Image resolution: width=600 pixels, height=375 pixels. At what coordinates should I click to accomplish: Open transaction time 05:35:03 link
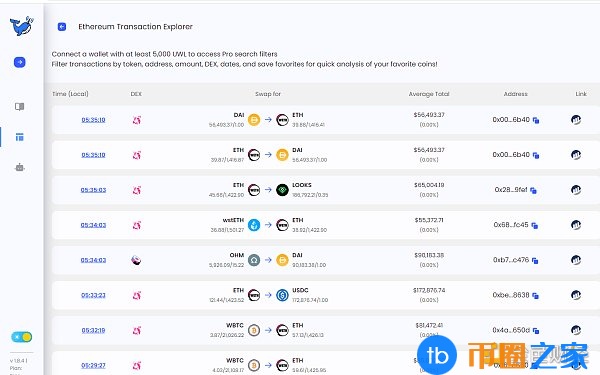[x=93, y=190]
